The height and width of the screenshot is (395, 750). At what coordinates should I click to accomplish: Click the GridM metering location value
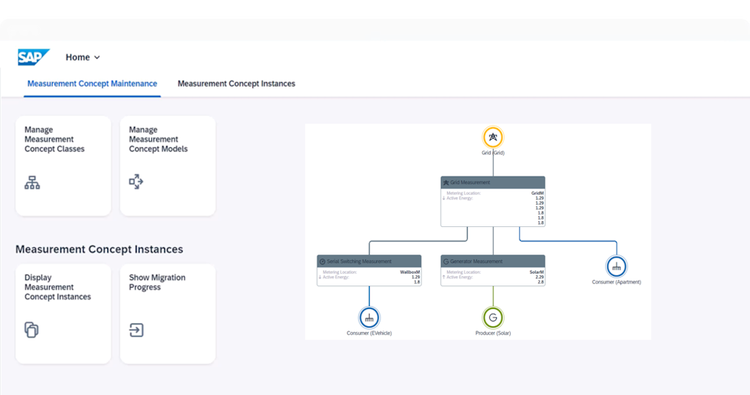coord(538,193)
